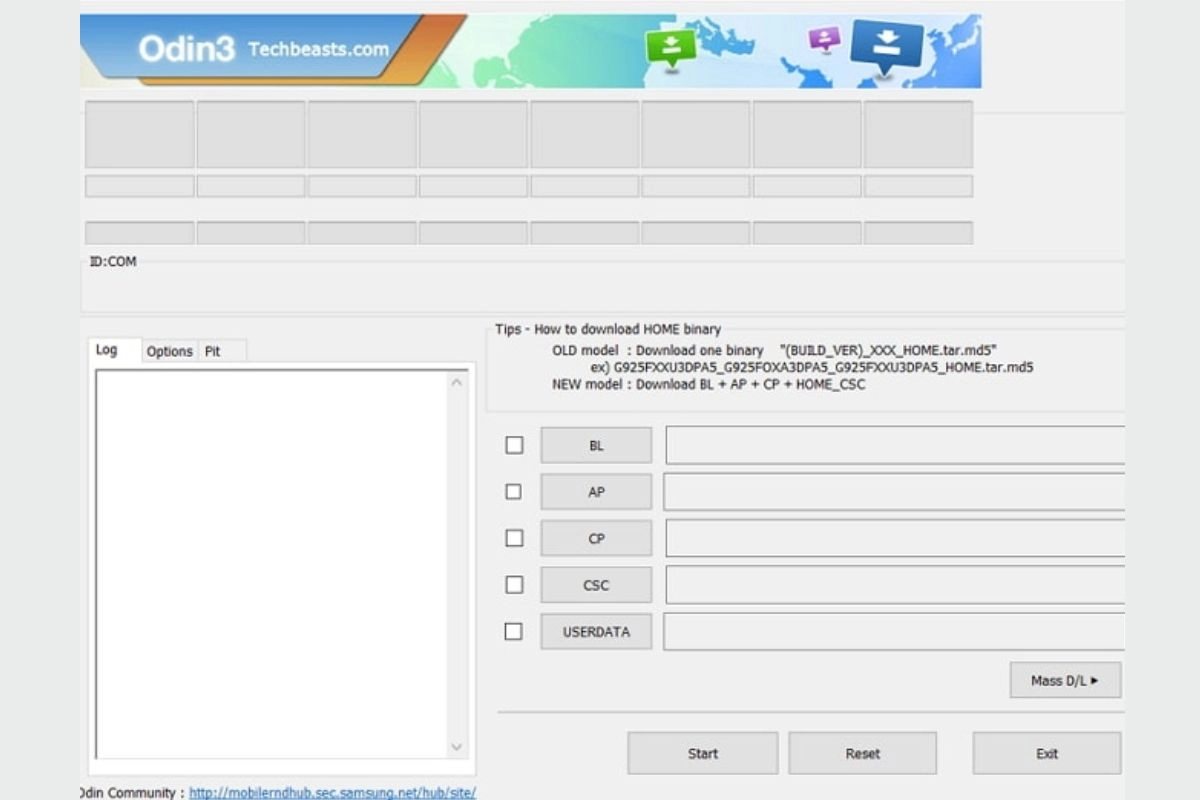Expand the Mass D/L menu
Screen dimensions: 1200x800
(x=1065, y=680)
